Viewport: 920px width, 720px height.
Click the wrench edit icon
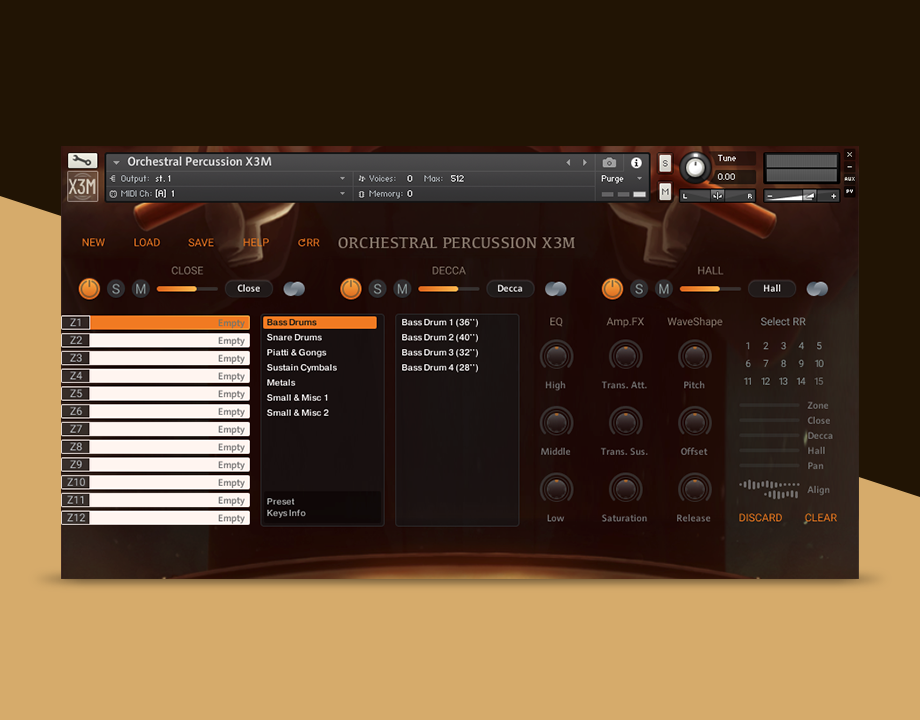82,161
